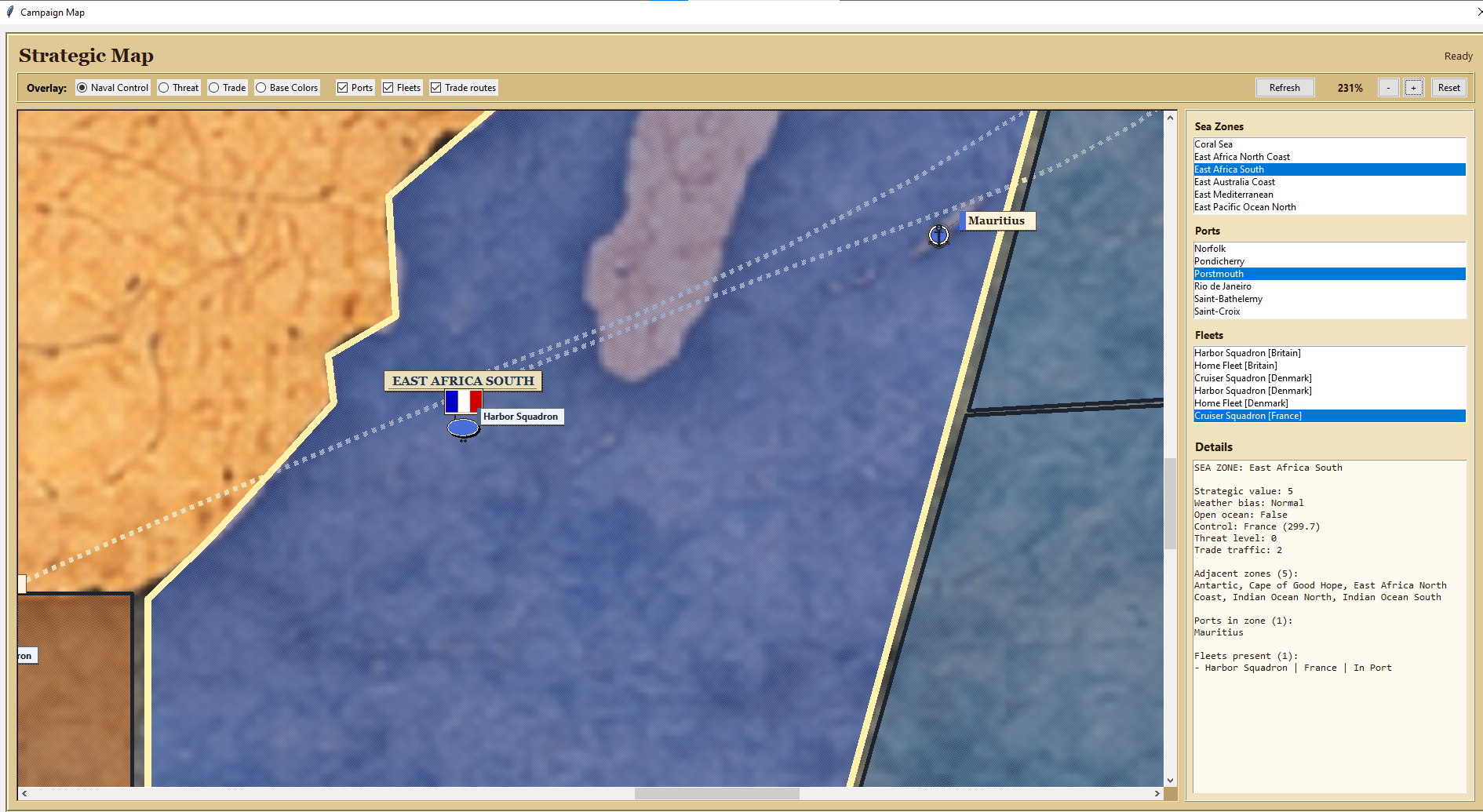The image size is (1483, 812).
Task: Select the Threat overlay radio button
Action: pyautogui.click(x=179, y=88)
